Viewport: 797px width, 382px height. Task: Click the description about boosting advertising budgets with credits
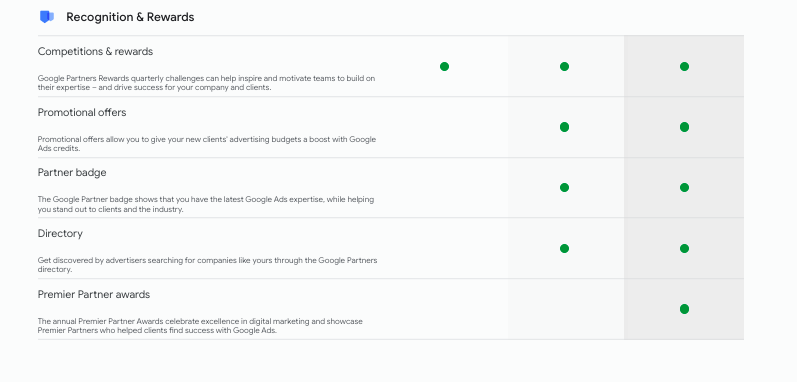pyautogui.click(x=207, y=144)
